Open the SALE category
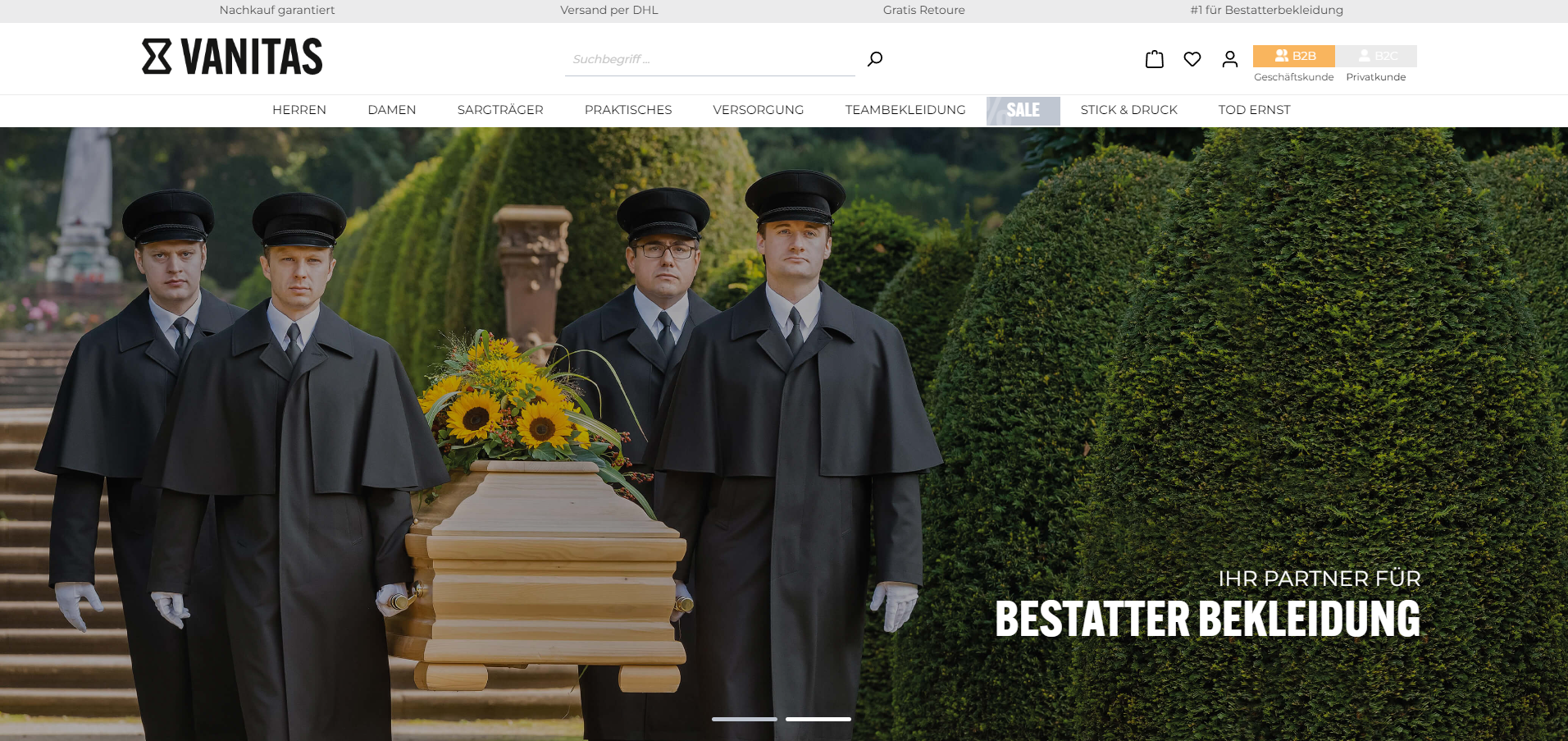 click(1023, 111)
